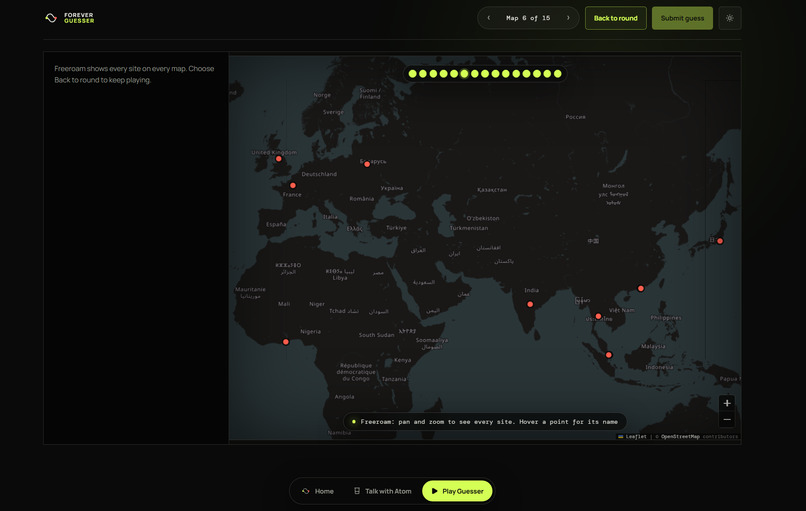The height and width of the screenshot is (511, 806).
Task: Click the last progress dot in the row
Action: [x=558, y=74]
